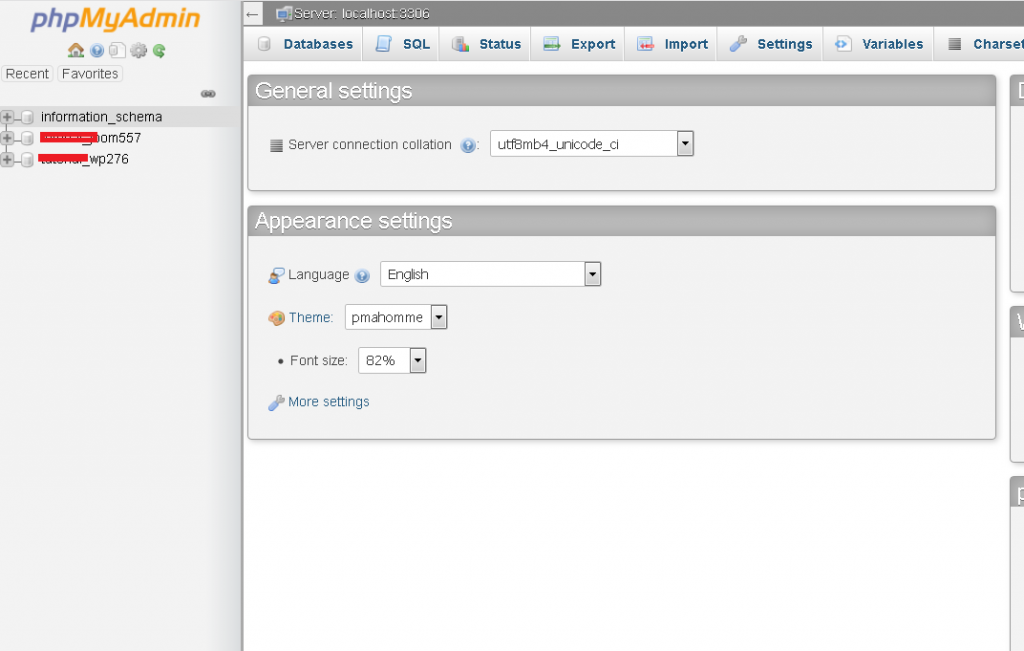Select information_schema database name
The height and width of the screenshot is (651, 1024).
(101, 117)
